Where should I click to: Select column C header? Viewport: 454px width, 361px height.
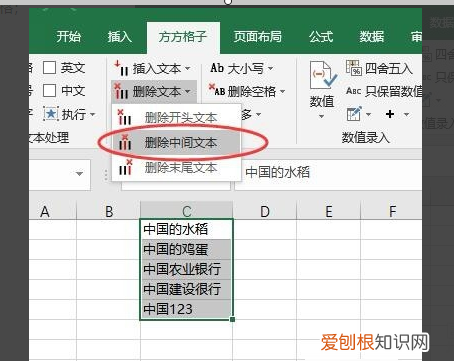click(187, 211)
